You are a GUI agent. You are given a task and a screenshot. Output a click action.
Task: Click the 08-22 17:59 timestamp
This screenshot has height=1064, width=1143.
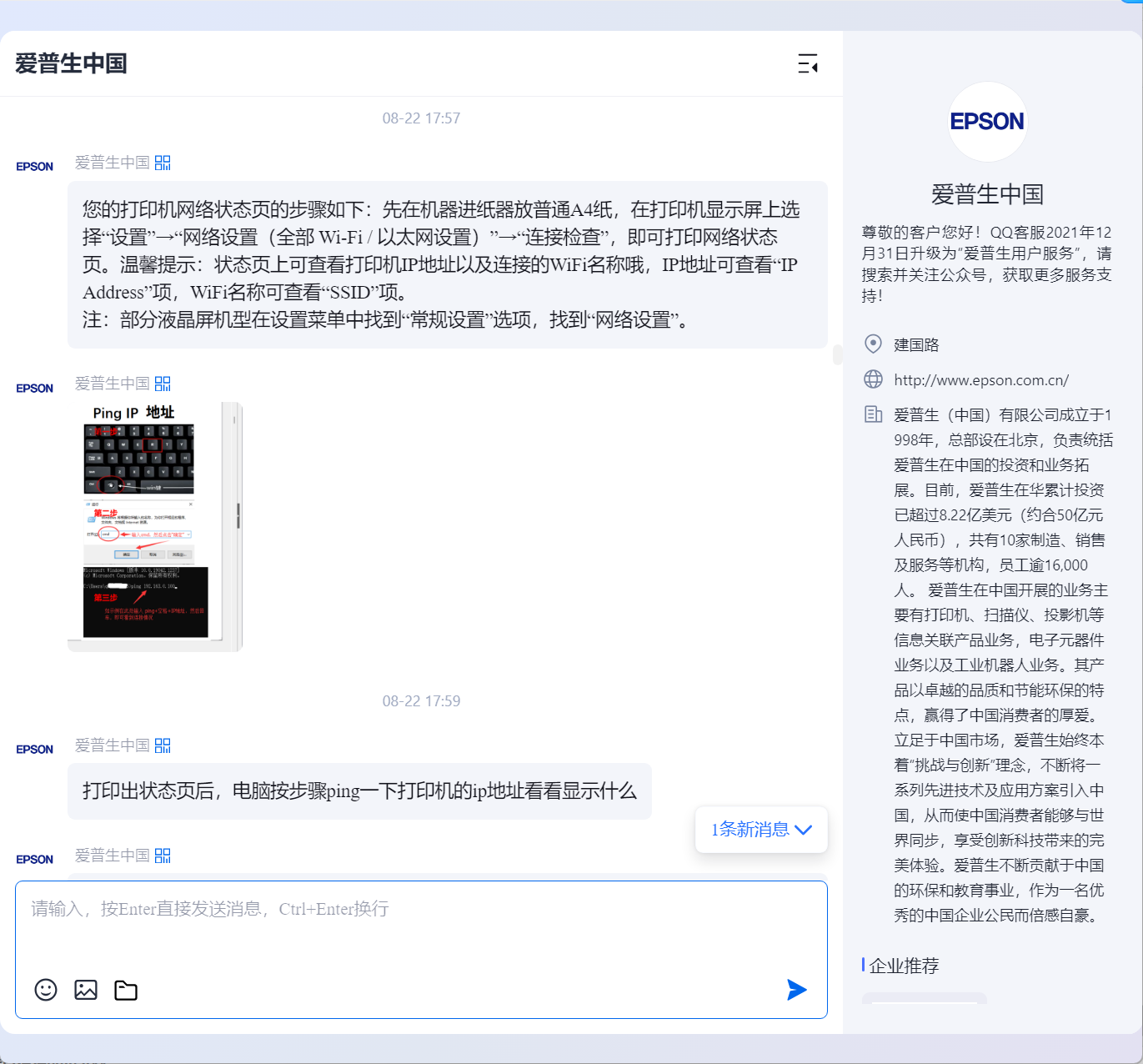tap(421, 701)
